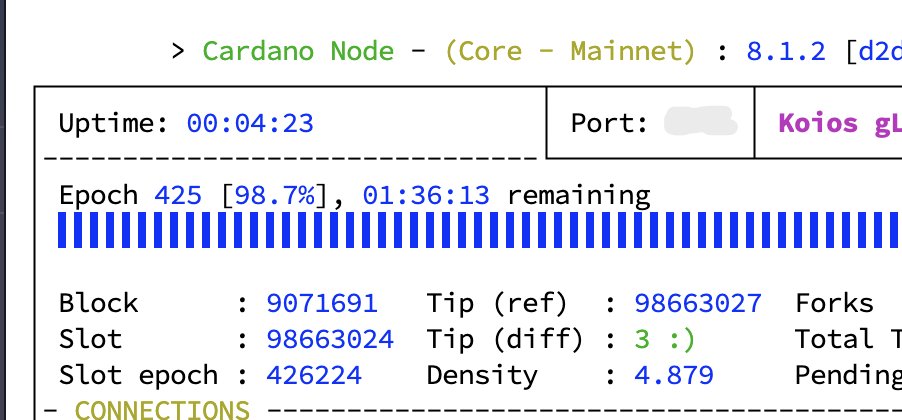Click the 'CONNECTIONS' section header
The image size is (902, 420).
click(162, 410)
